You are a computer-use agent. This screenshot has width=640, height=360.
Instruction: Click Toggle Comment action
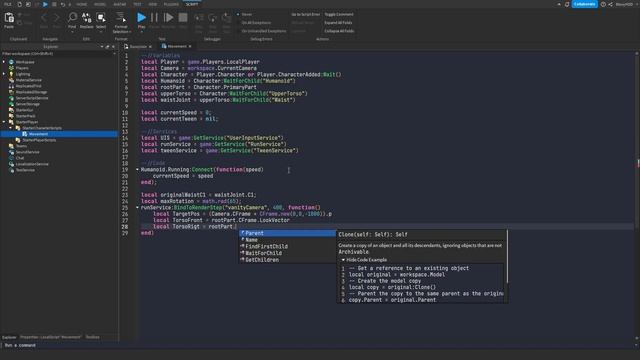(339, 14)
